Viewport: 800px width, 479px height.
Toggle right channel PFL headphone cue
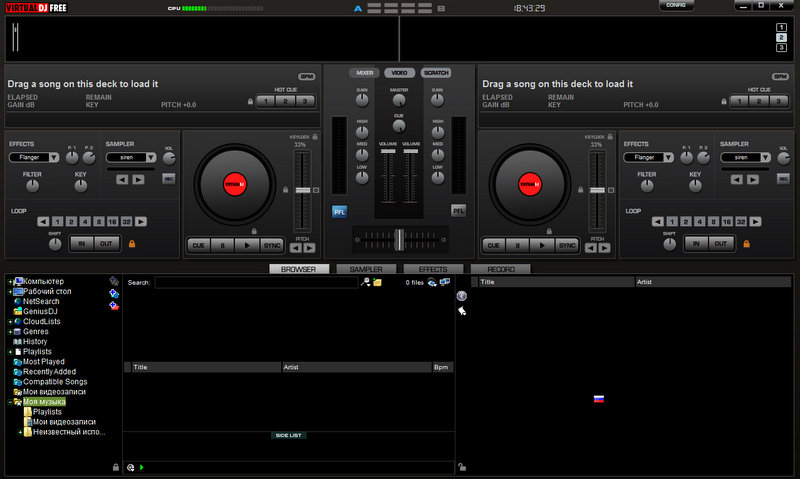(x=458, y=211)
